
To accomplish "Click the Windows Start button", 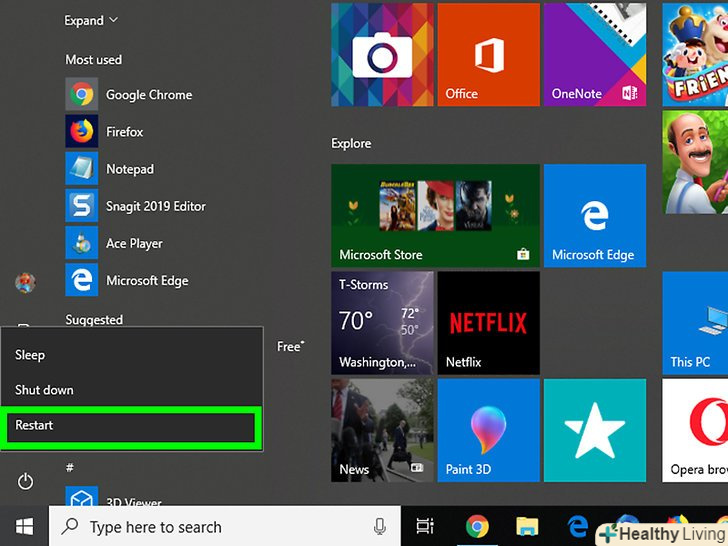I will click(x=24, y=526).
